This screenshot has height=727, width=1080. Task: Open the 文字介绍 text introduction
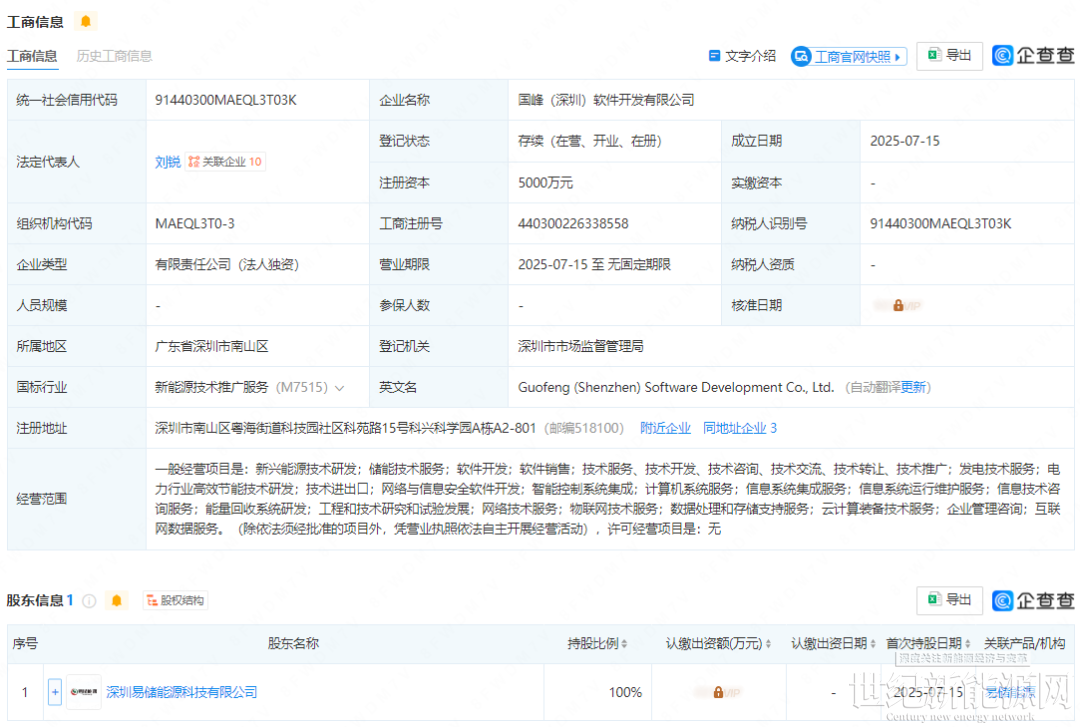[742, 56]
